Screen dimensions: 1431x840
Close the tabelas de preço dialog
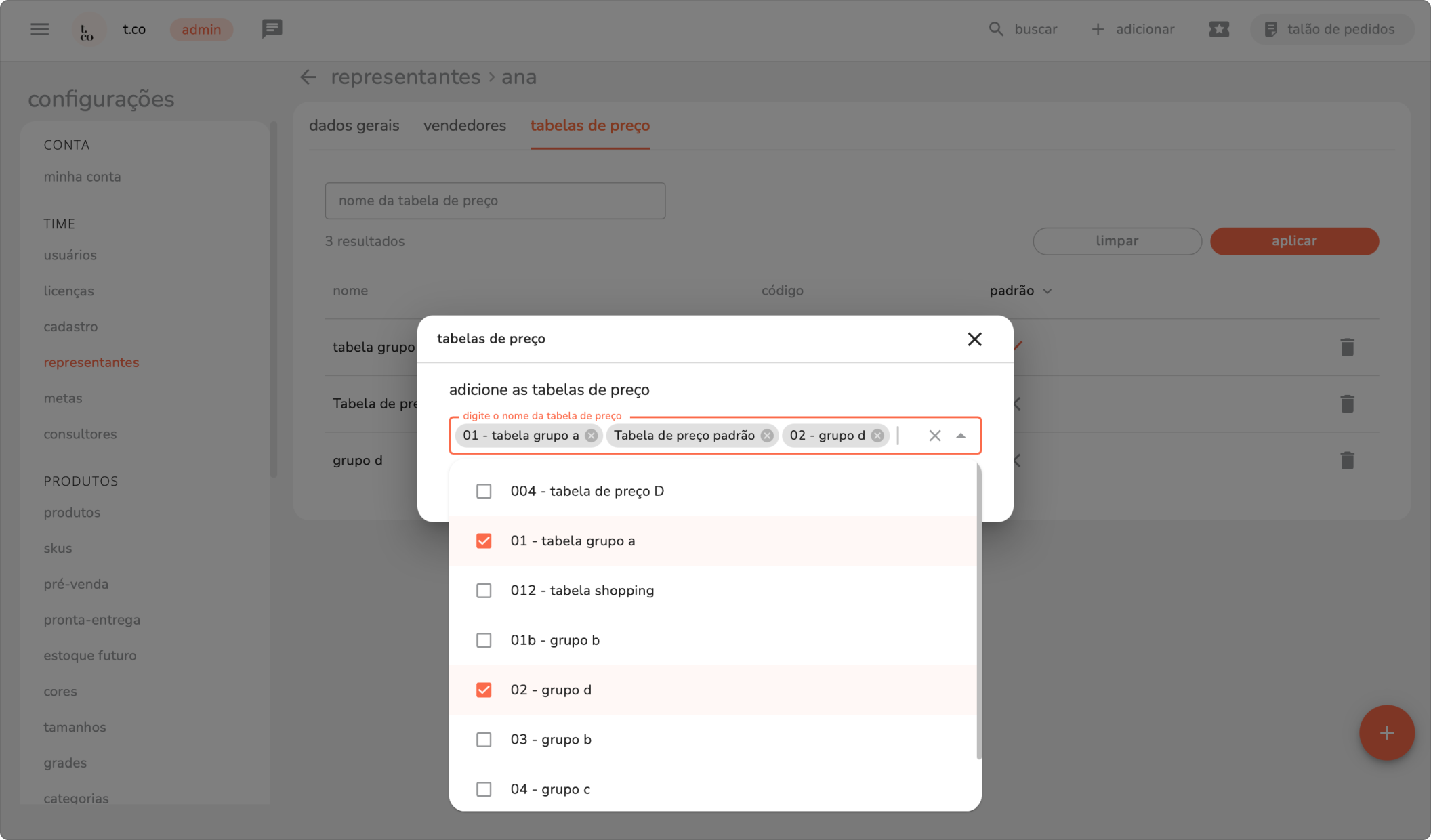pos(974,339)
